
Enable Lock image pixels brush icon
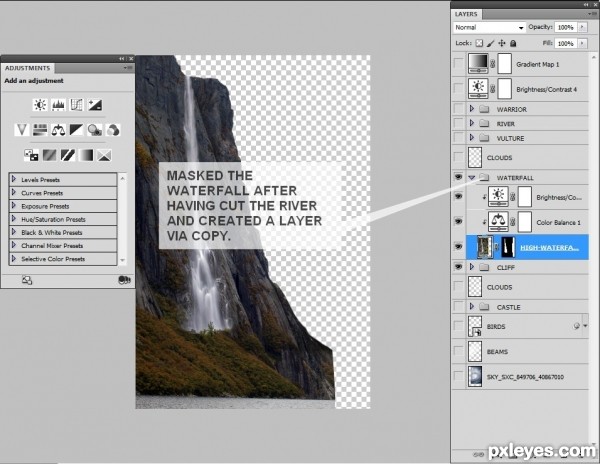tap(491, 43)
